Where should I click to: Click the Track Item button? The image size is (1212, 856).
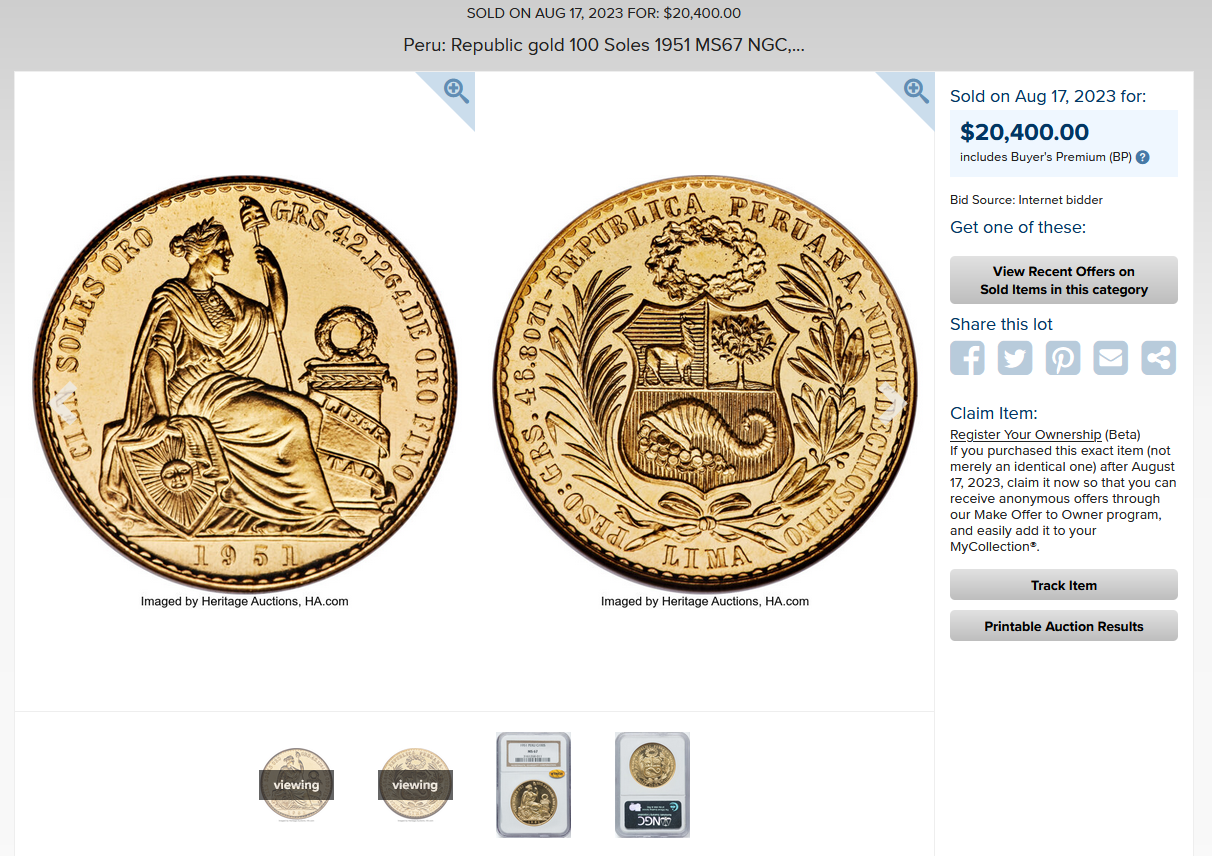pyautogui.click(x=1064, y=585)
